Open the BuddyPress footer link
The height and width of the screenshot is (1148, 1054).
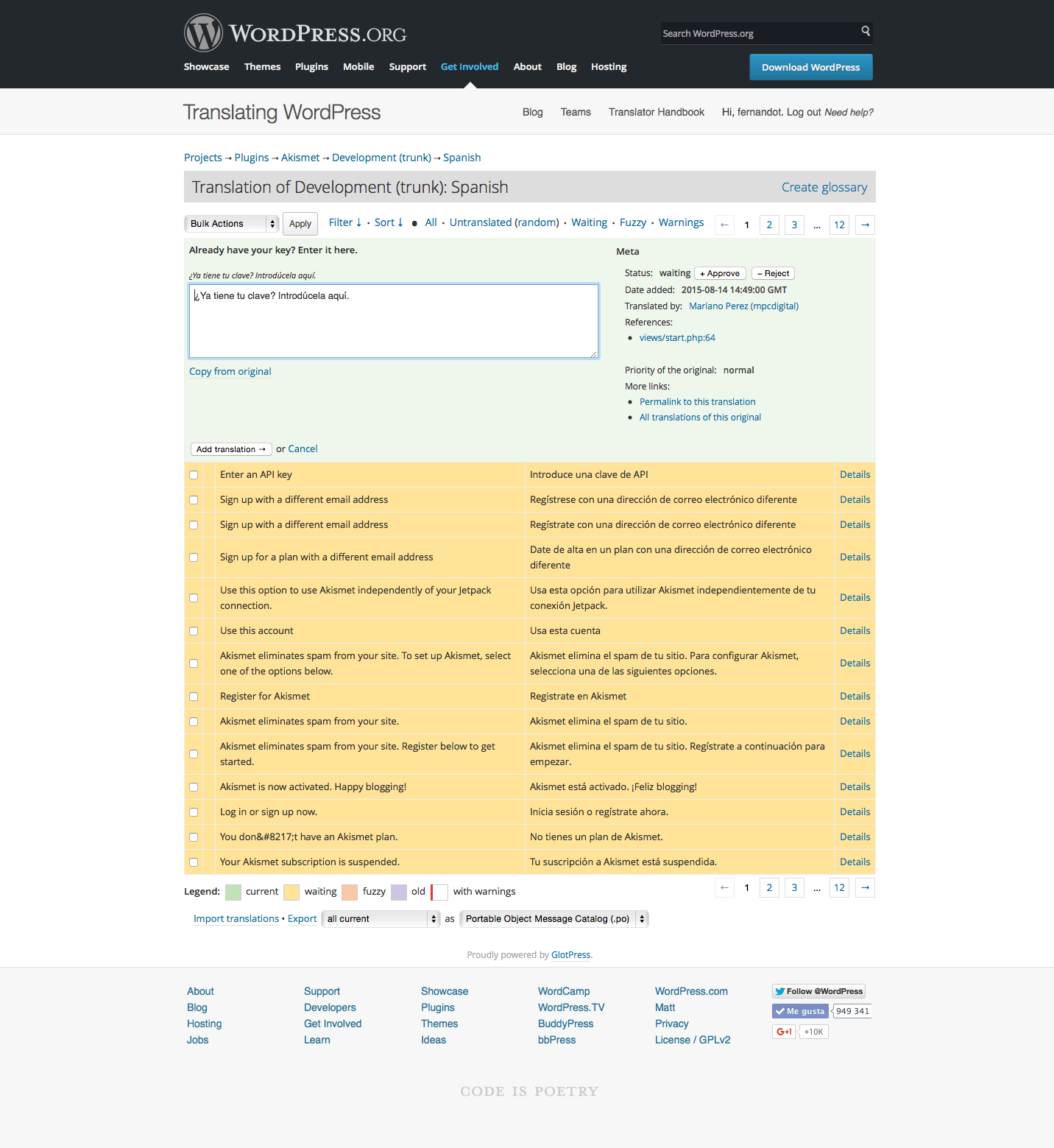click(x=565, y=1024)
